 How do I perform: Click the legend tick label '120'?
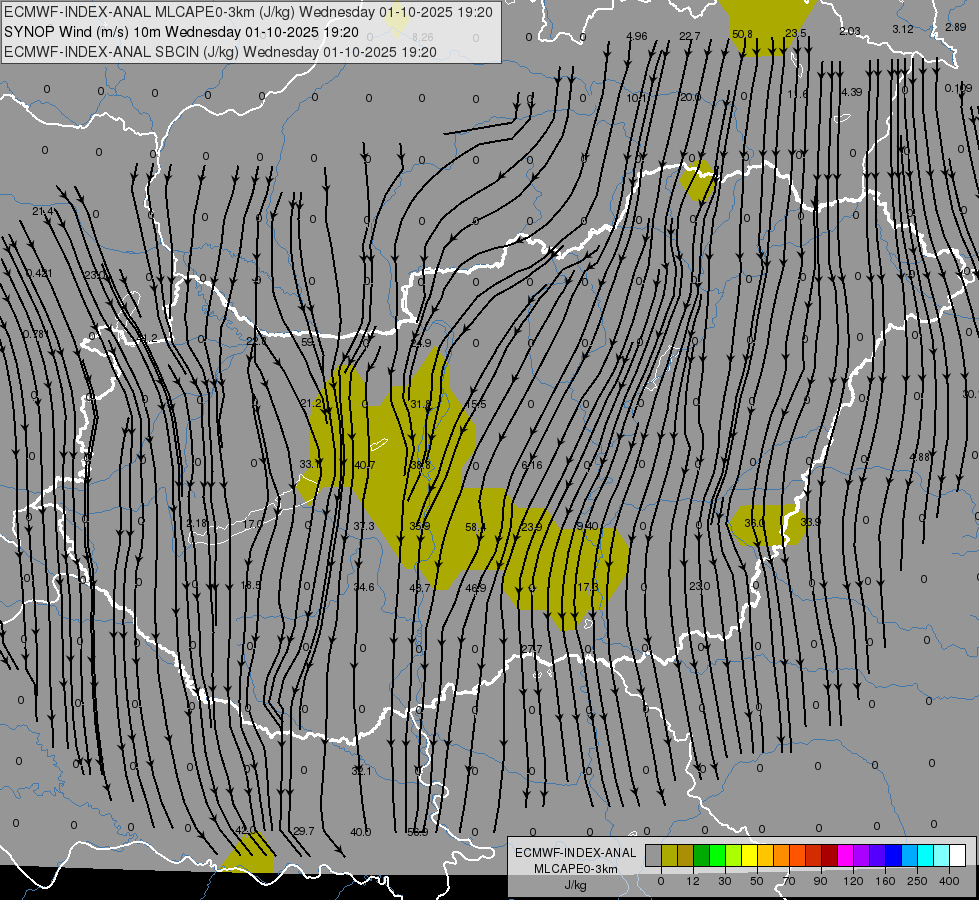(853, 881)
